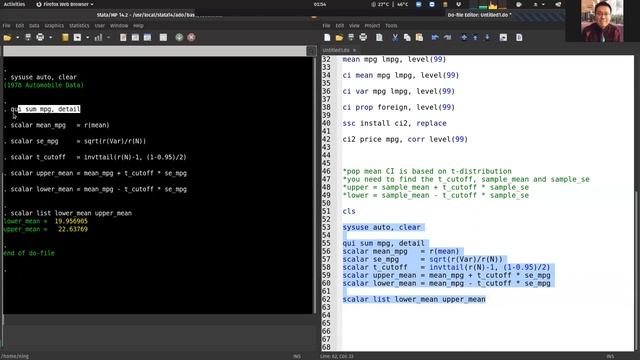Click line 51 'cls' in editor
The height and width of the screenshot is (360, 640).
[x=349, y=211]
